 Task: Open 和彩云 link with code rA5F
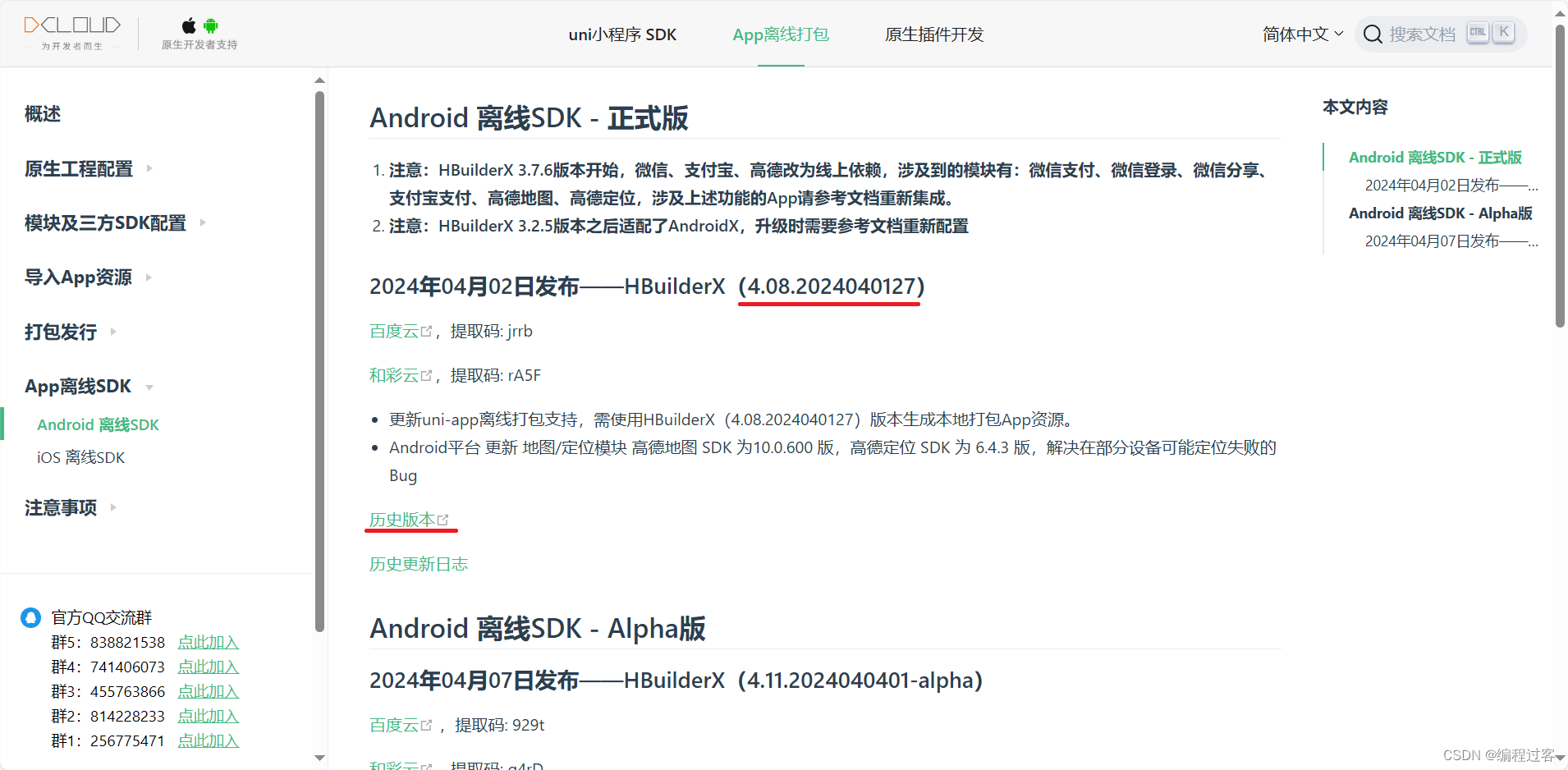pyautogui.click(x=394, y=376)
